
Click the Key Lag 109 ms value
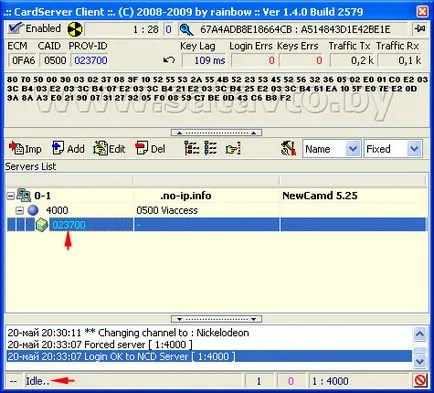point(205,61)
